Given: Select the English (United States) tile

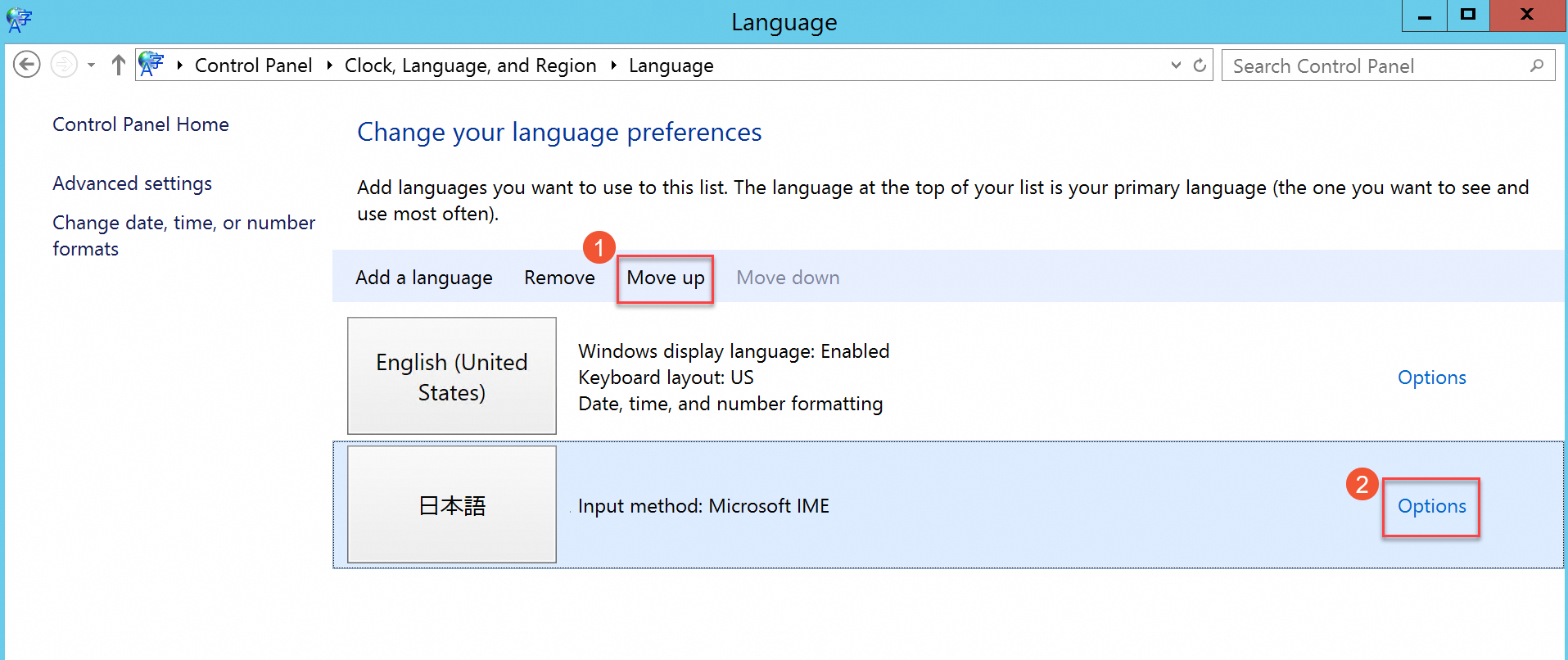Looking at the screenshot, I should tap(452, 376).
